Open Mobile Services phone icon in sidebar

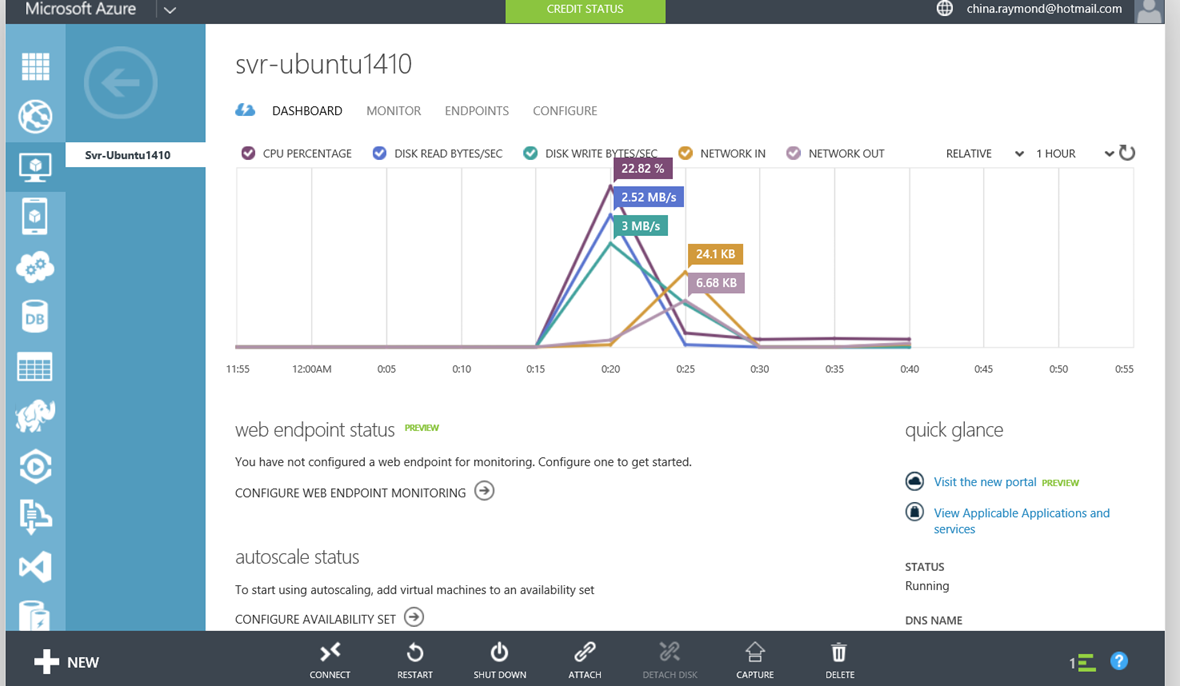pos(35,217)
